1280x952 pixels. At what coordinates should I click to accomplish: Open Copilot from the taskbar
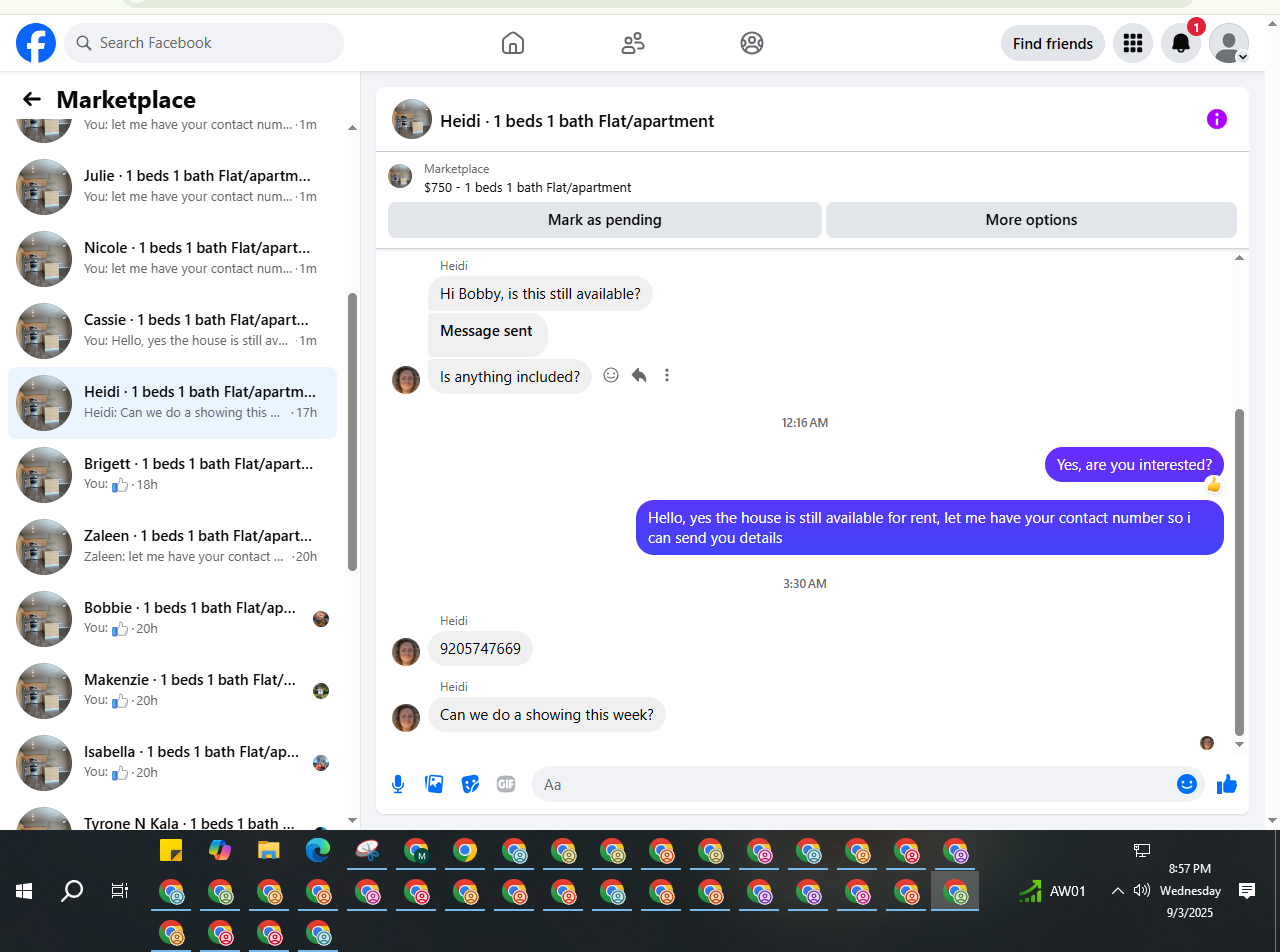[220, 851]
